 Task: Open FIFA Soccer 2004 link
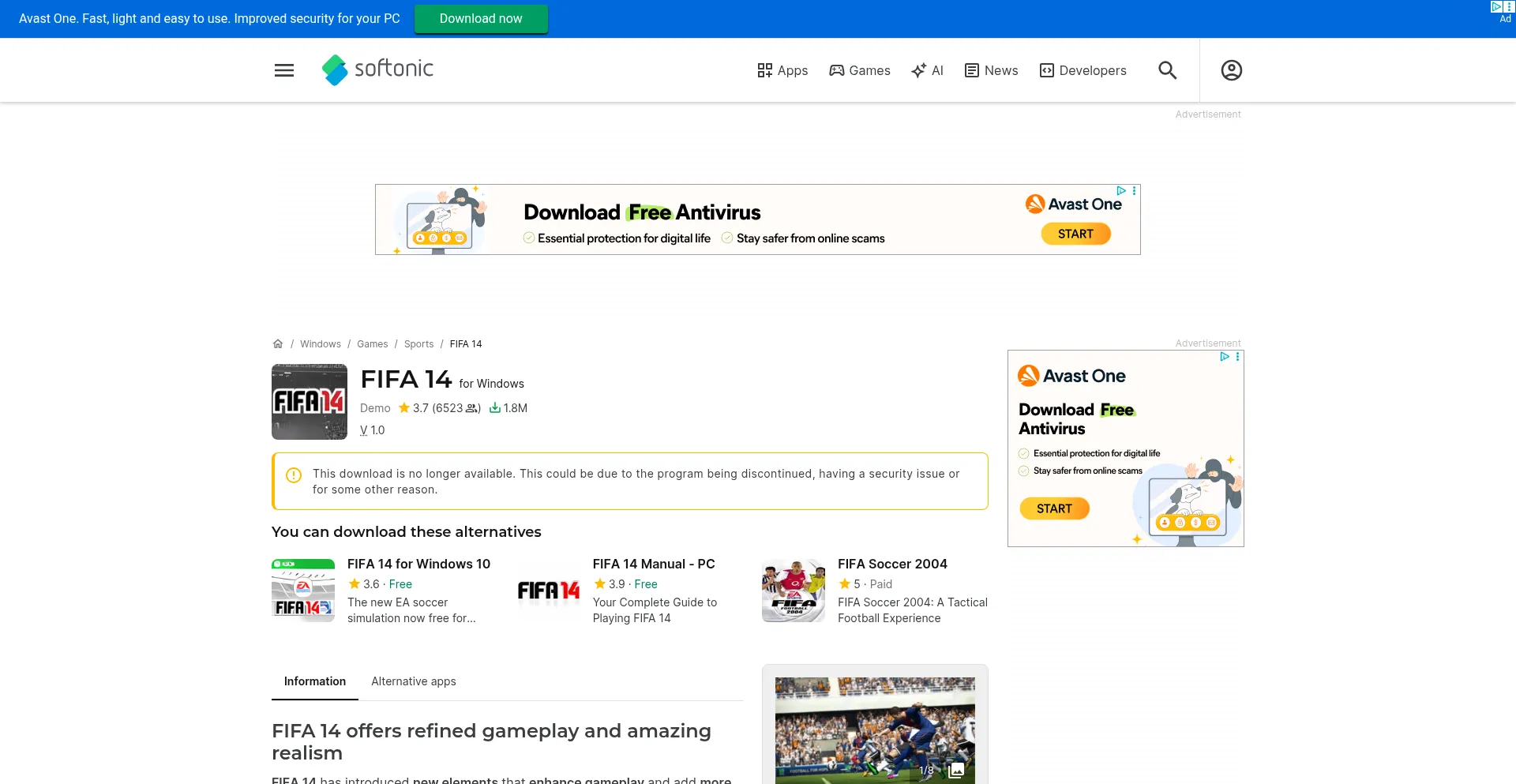tap(892, 564)
